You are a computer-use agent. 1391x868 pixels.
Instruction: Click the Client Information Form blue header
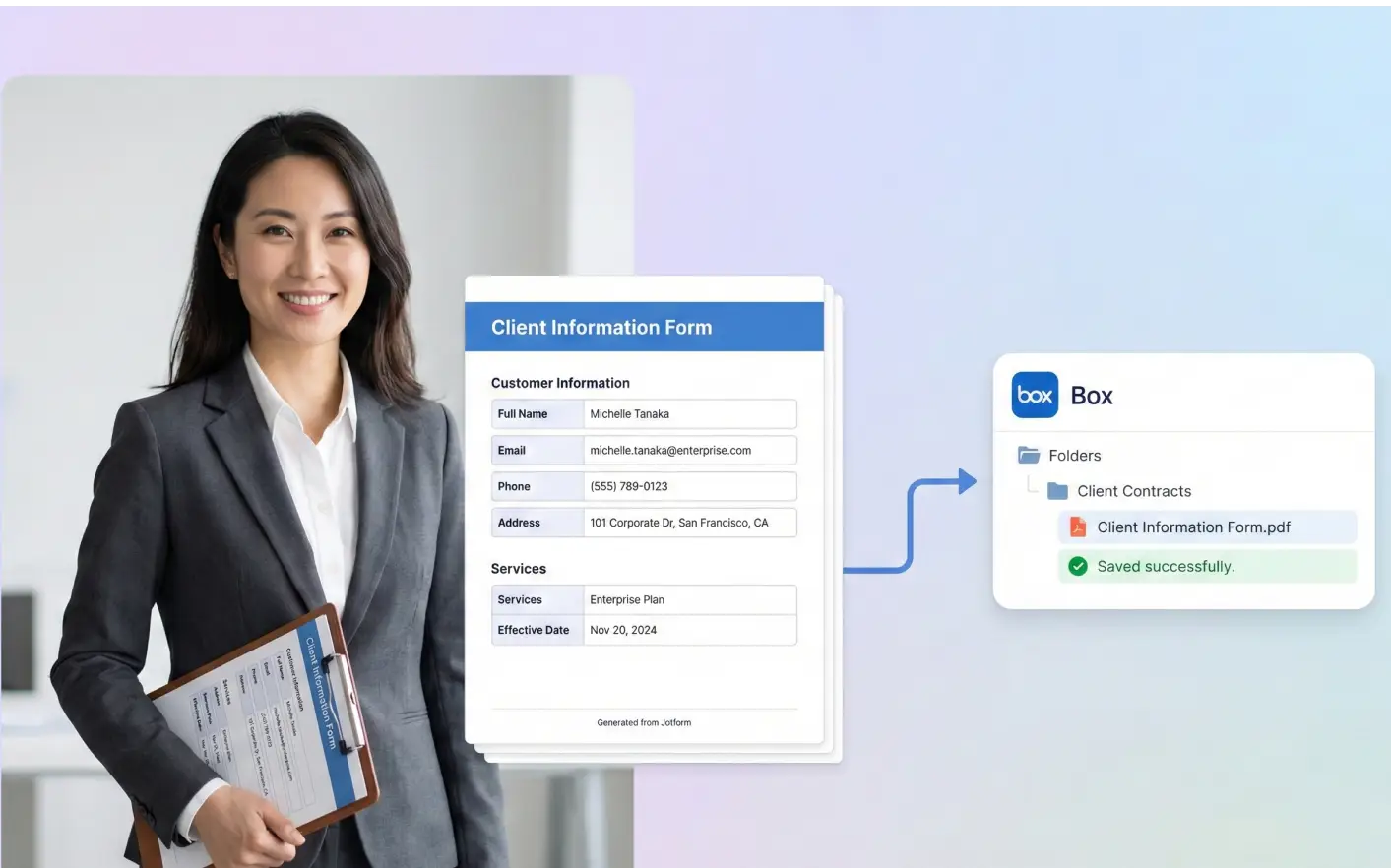644,327
